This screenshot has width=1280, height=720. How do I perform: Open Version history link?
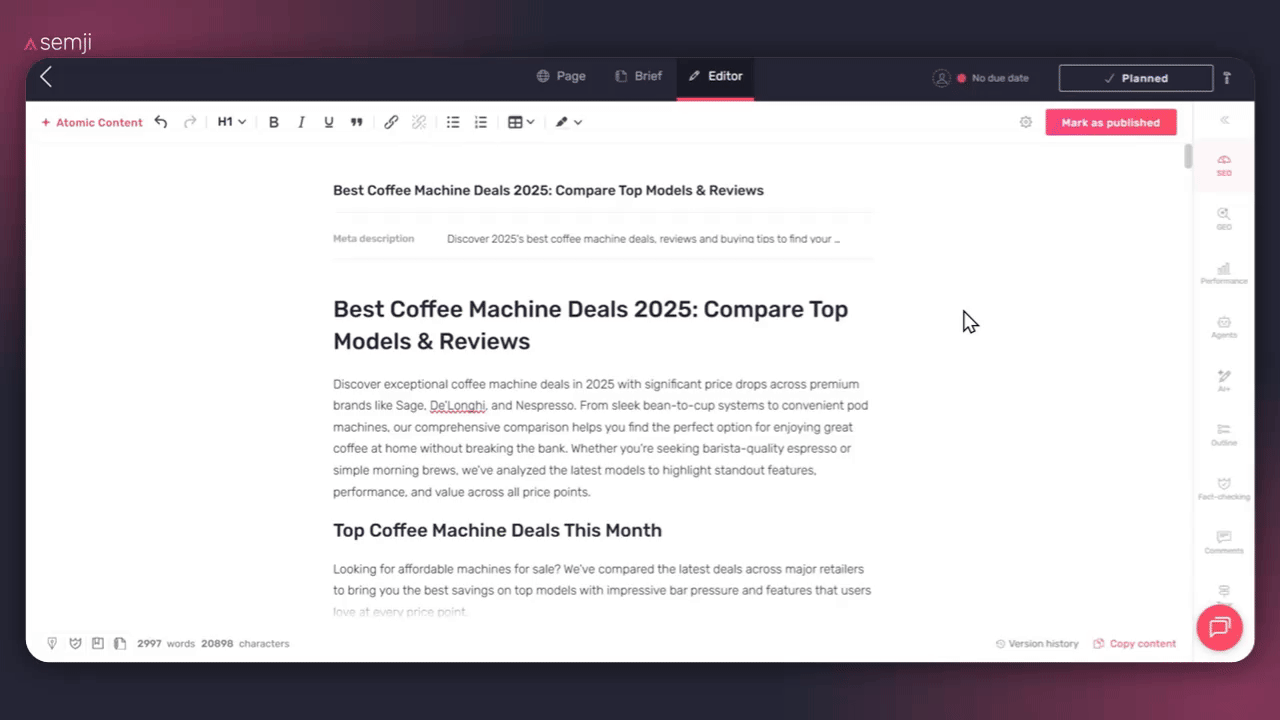coord(1037,644)
